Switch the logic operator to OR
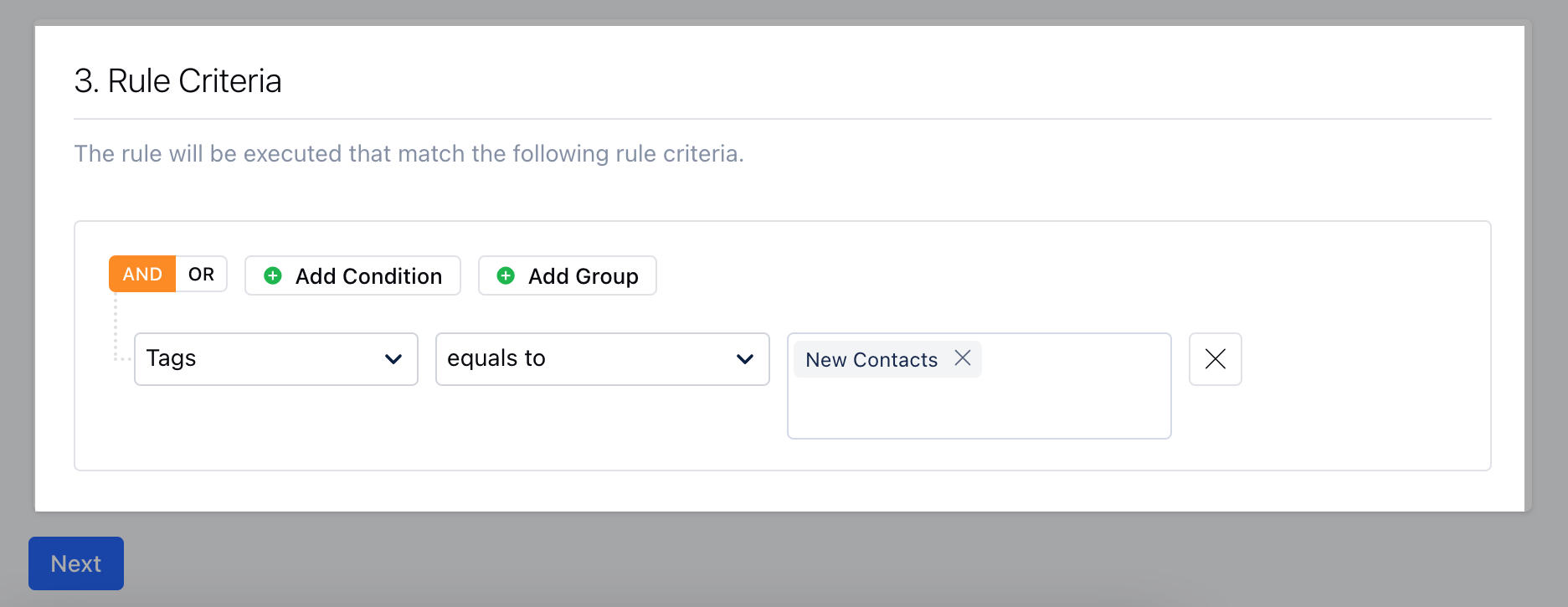Viewport: 1568px width, 607px height. point(201,274)
